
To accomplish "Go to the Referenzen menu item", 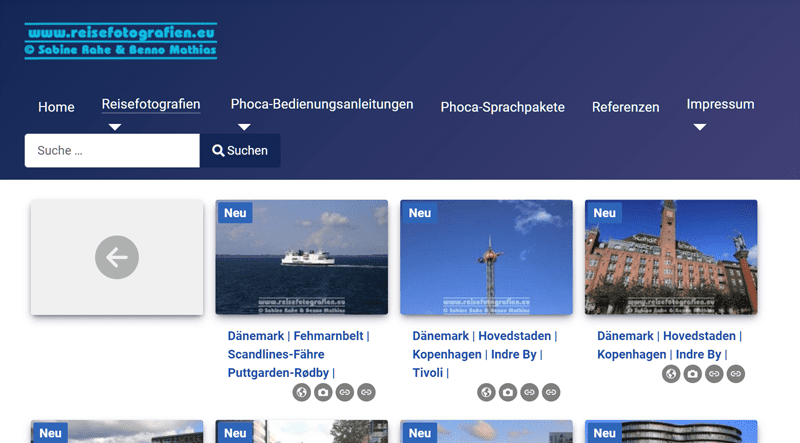I will point(625,107).
